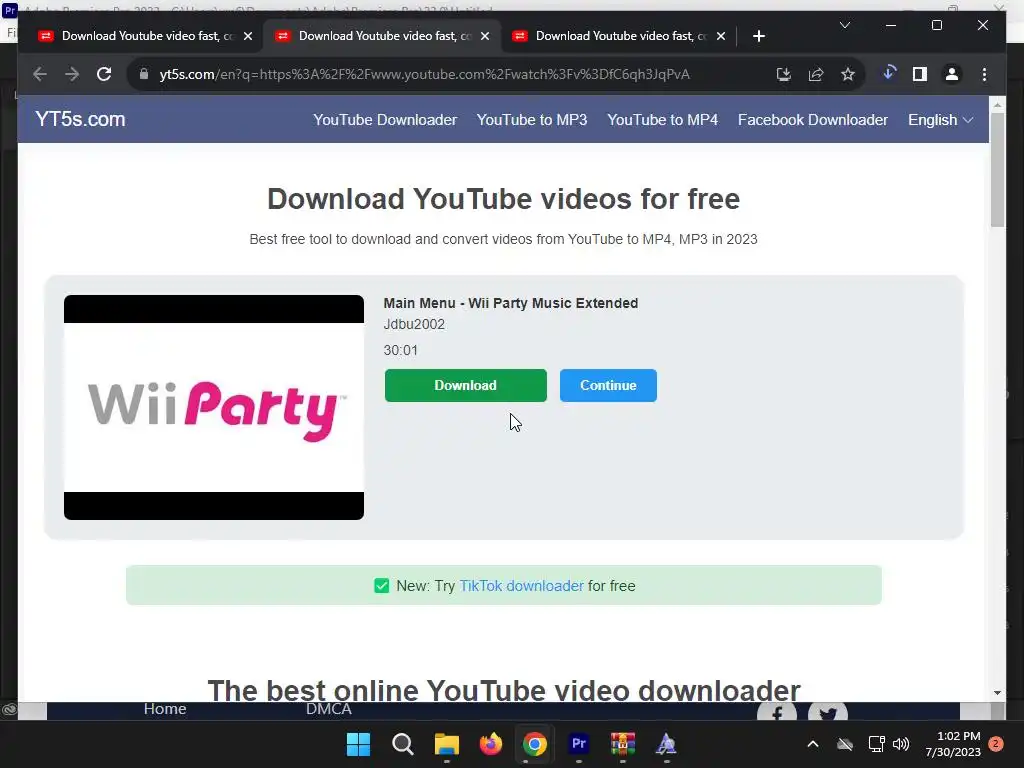Open Facebook Downloader nav link

pyautogui.click(x=812, y=120)
